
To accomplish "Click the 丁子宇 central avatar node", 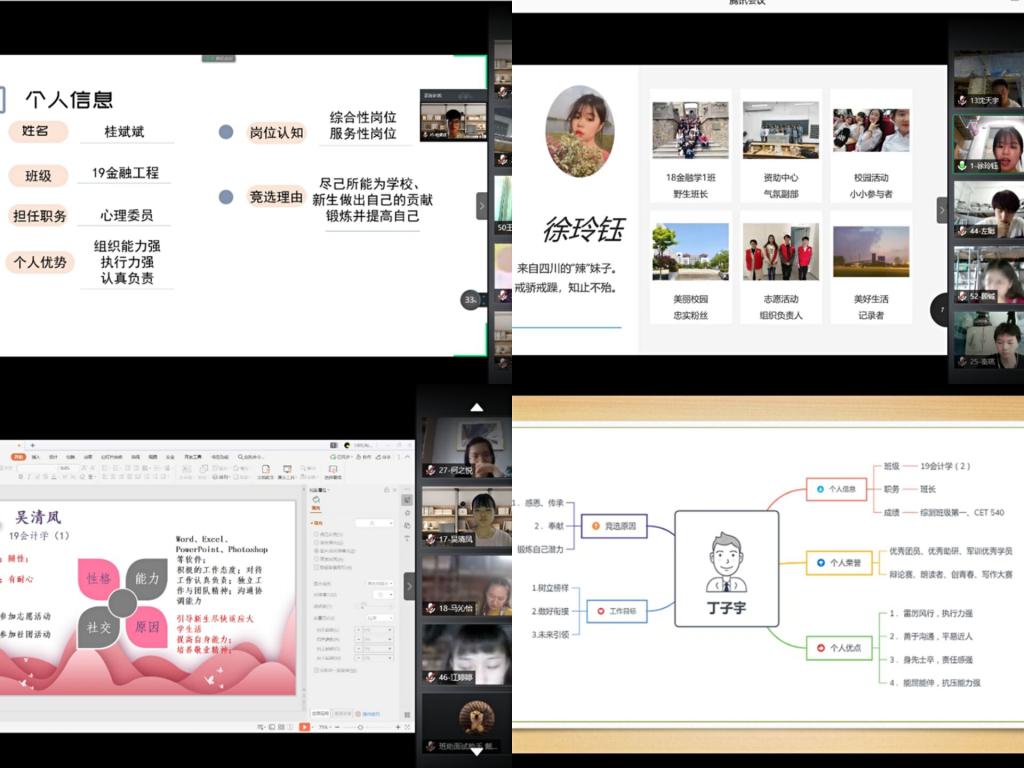I will click(726, 568).
